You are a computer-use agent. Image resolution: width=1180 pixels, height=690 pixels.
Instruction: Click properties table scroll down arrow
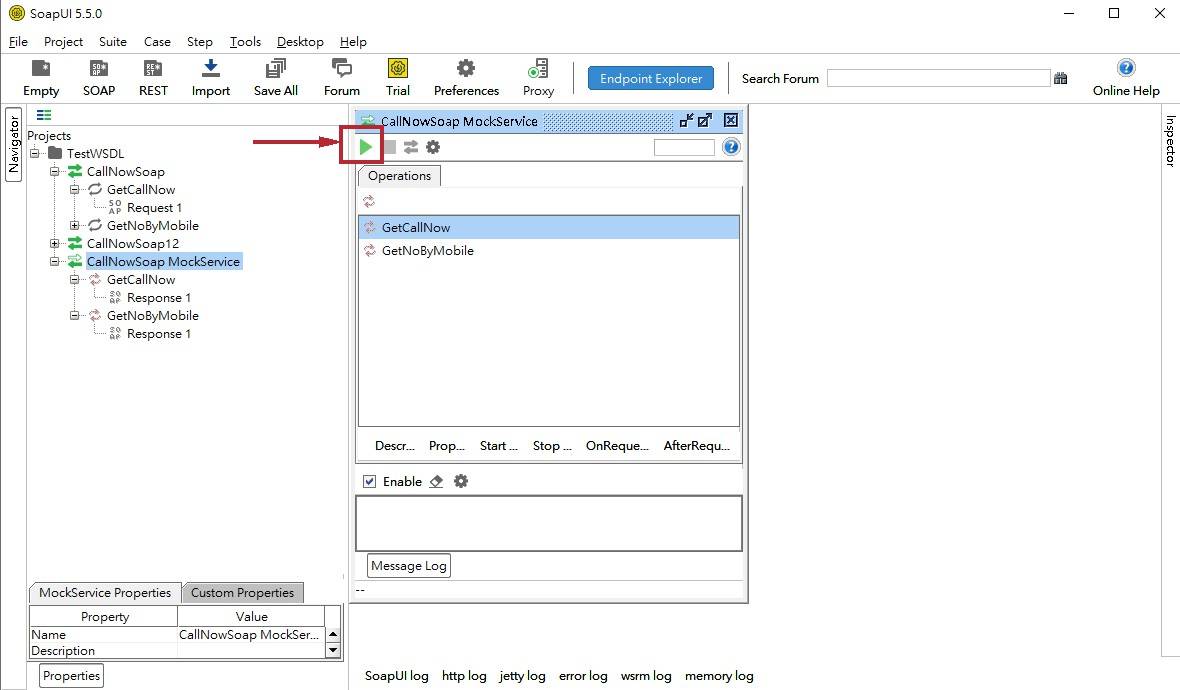pyautogui.click(x=333, y=650)
